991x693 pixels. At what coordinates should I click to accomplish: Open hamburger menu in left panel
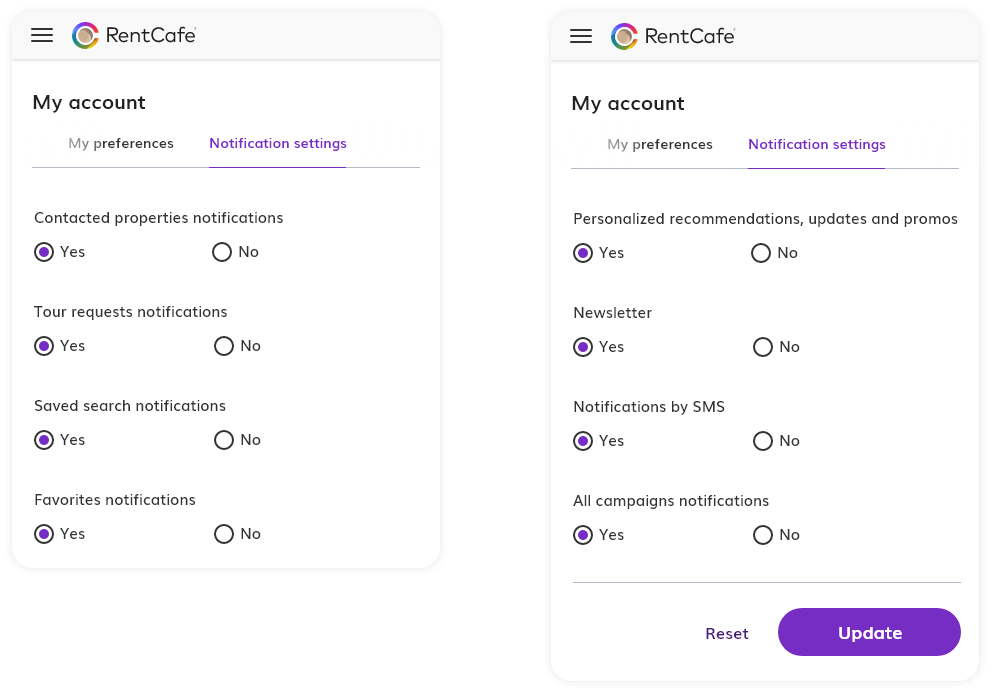[42, 36]
